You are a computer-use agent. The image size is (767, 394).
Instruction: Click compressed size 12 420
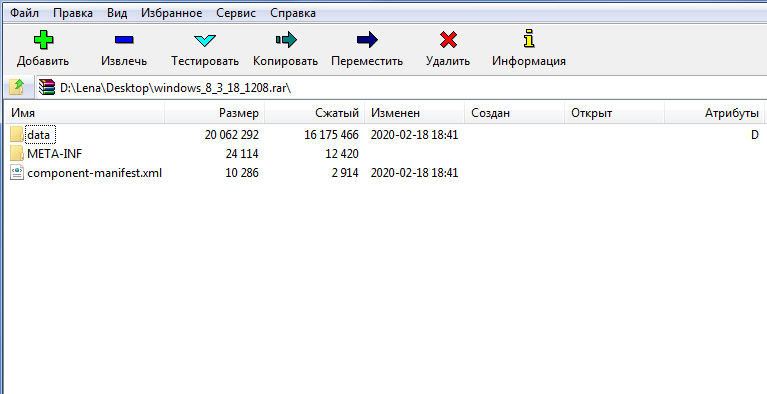point(342,154)
